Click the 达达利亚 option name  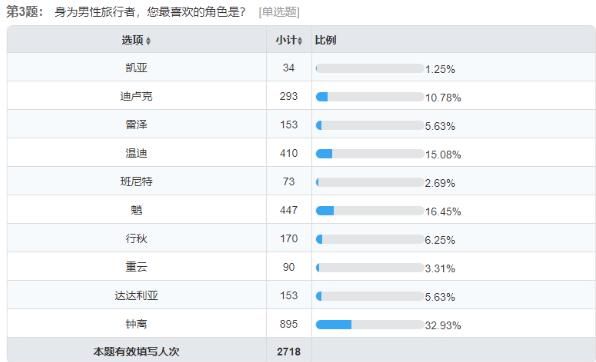point(136,295)
